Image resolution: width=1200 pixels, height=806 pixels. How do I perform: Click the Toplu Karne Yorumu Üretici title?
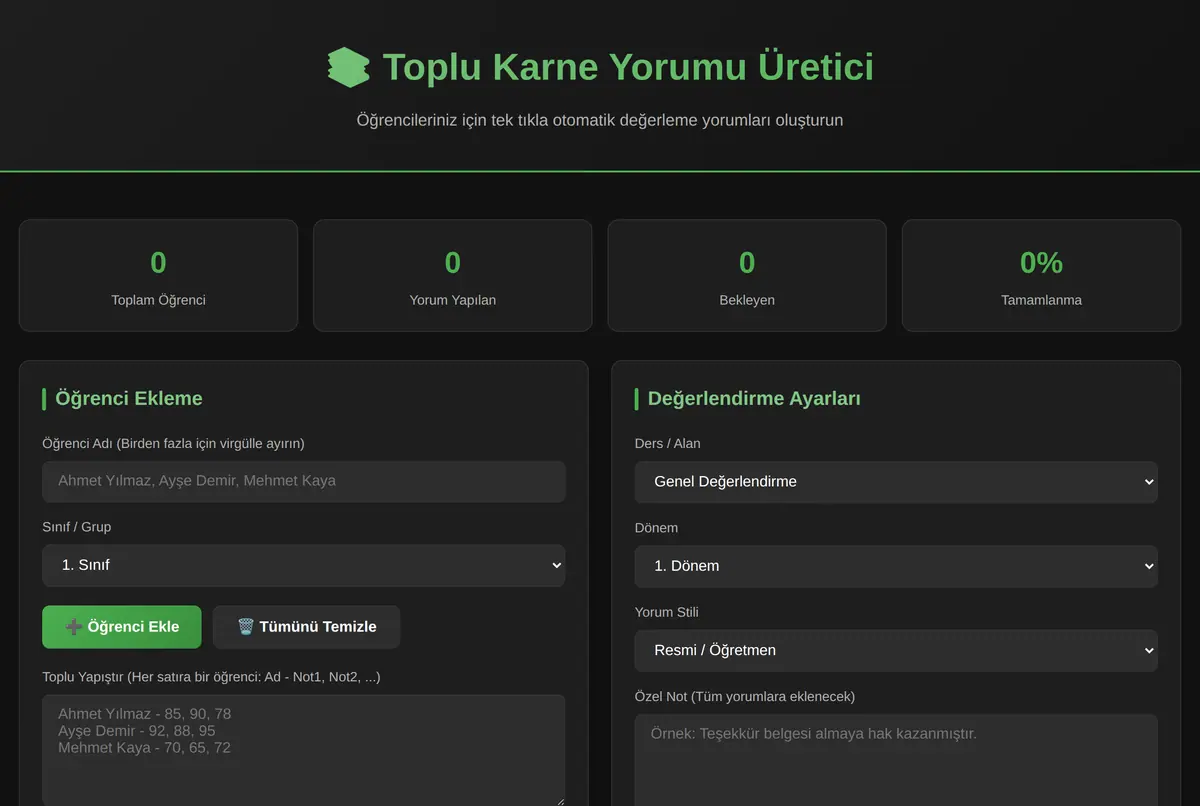pyautogui.click(x=628, y=67)
